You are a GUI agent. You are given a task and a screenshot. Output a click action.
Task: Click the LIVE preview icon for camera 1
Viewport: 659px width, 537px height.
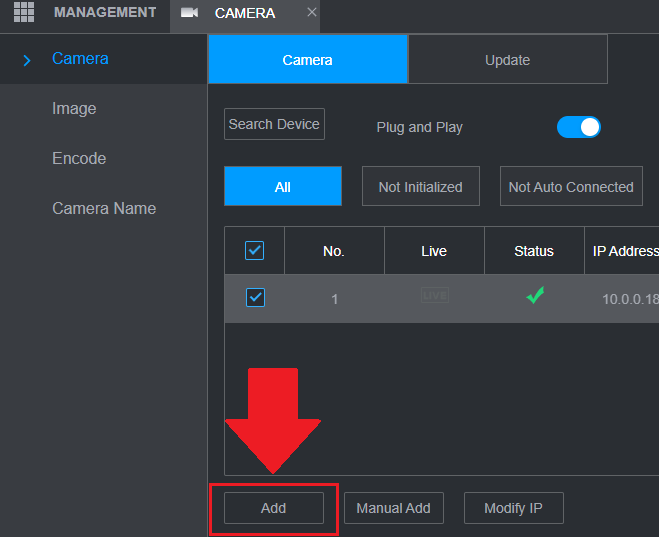point(435,295)
